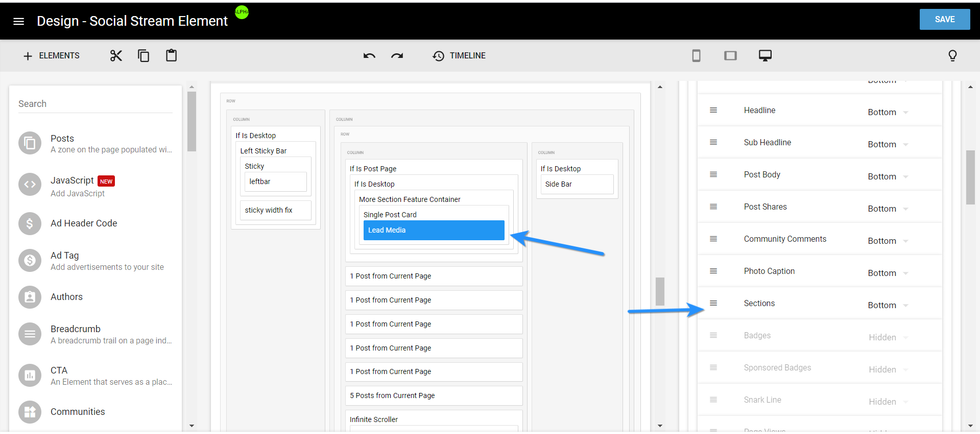Screen dimensions: 980x434
Task: Click the redo arrow
Action: point(397,56)
